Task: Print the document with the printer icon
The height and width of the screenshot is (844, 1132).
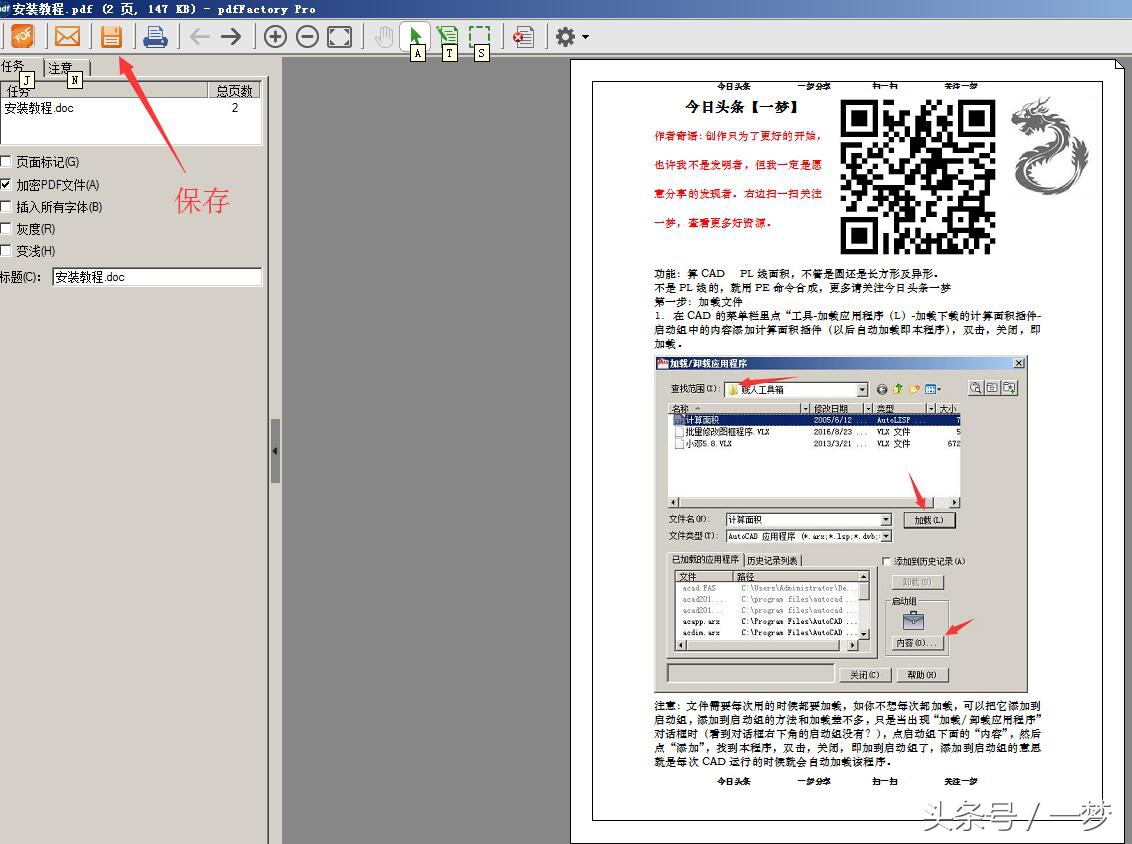Action: (x=155, y=36)
